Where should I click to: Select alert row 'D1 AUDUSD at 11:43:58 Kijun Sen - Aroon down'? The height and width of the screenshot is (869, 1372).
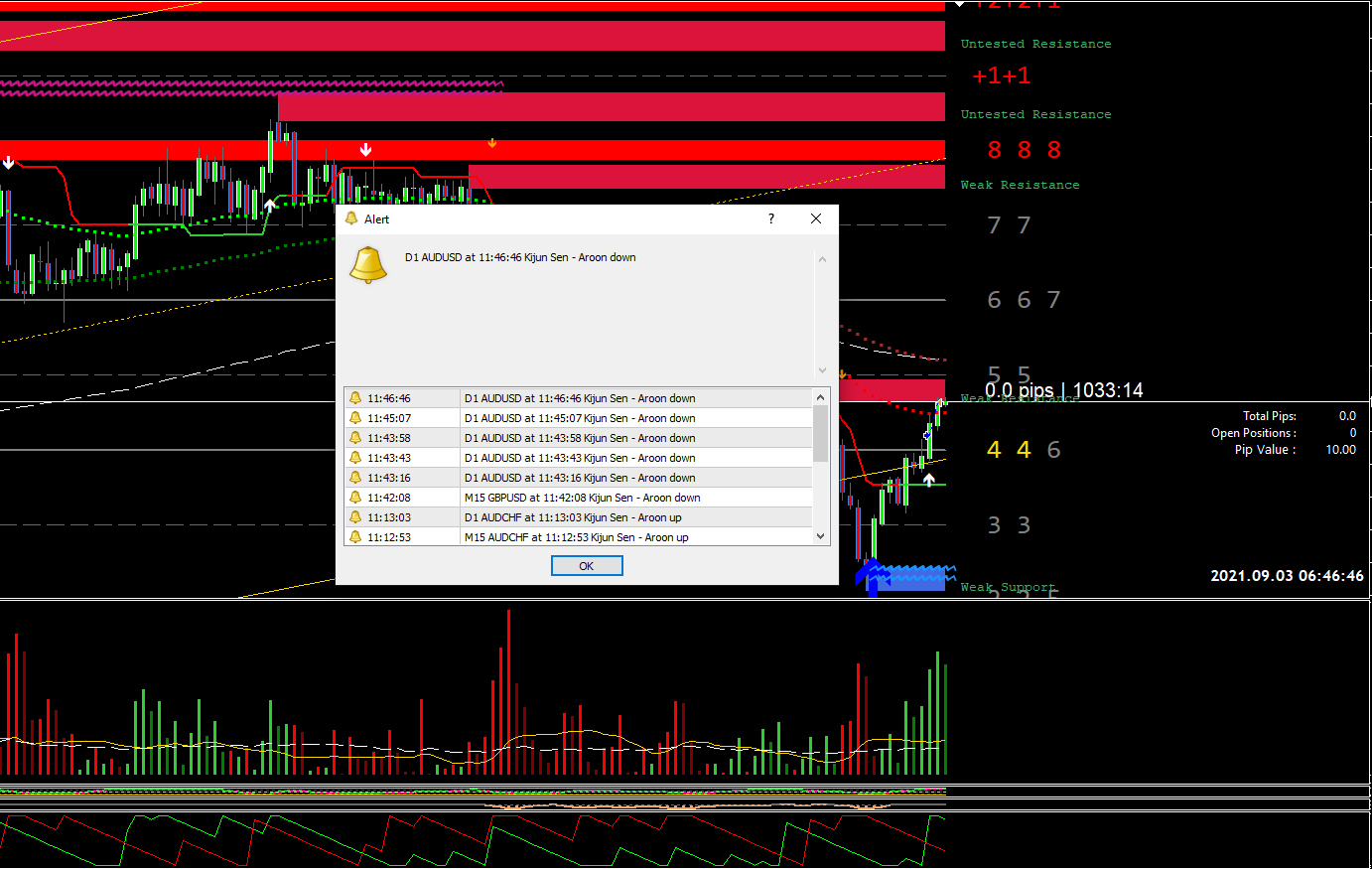coord(579,438)
